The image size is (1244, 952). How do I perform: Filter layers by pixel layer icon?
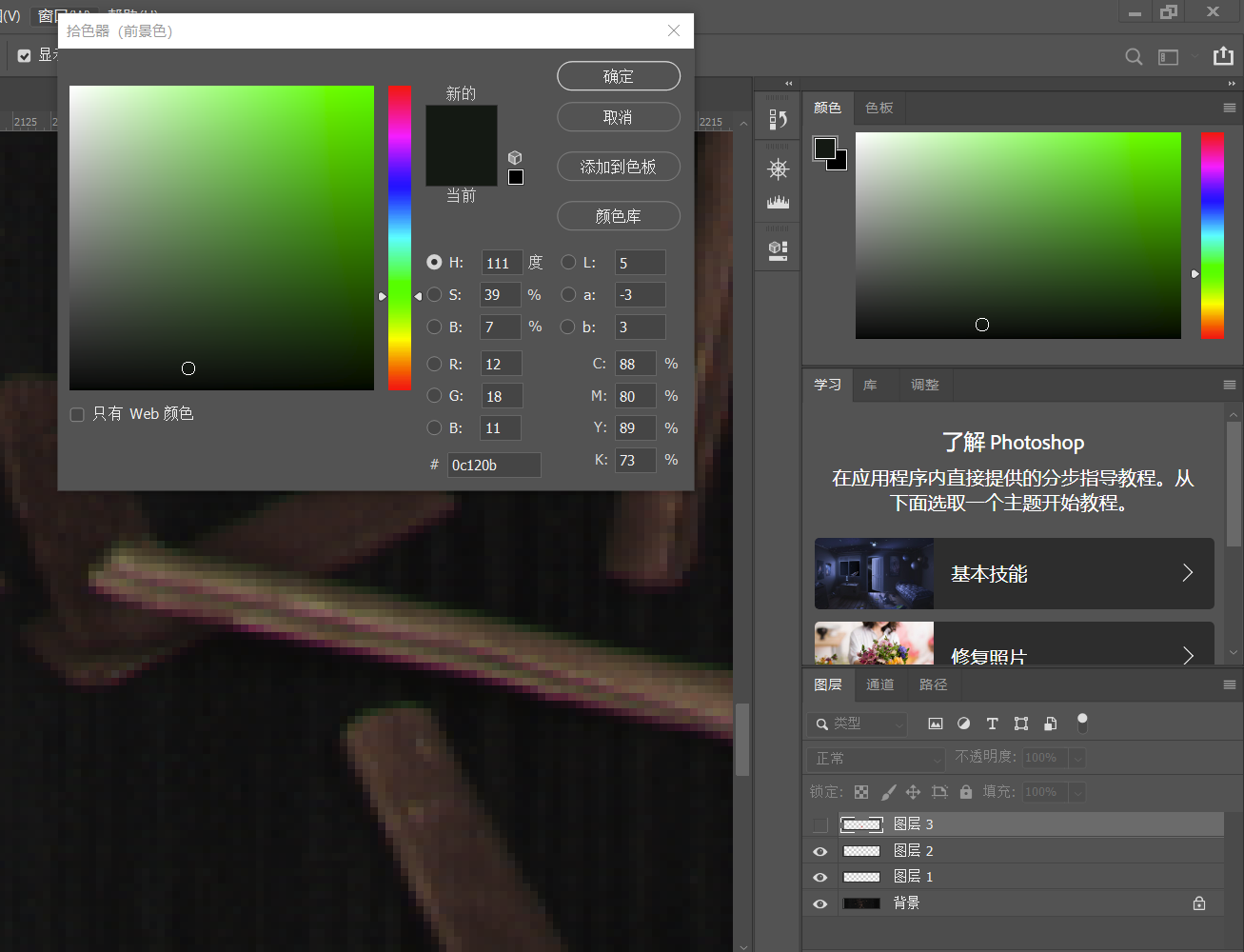(936, 724)
